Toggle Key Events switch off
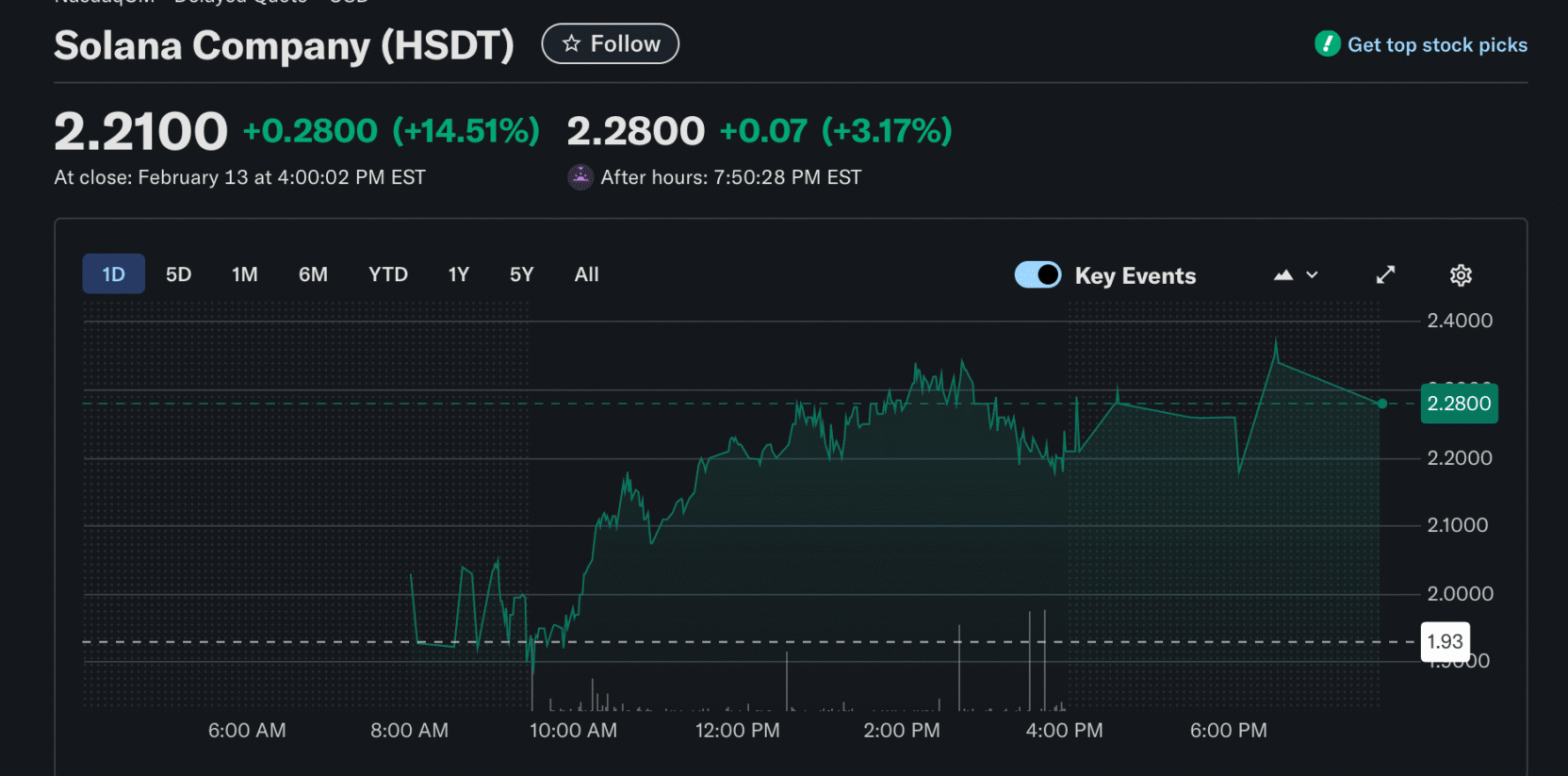The width and height of the screenshot is (1568, 776). click(1037, 275)
